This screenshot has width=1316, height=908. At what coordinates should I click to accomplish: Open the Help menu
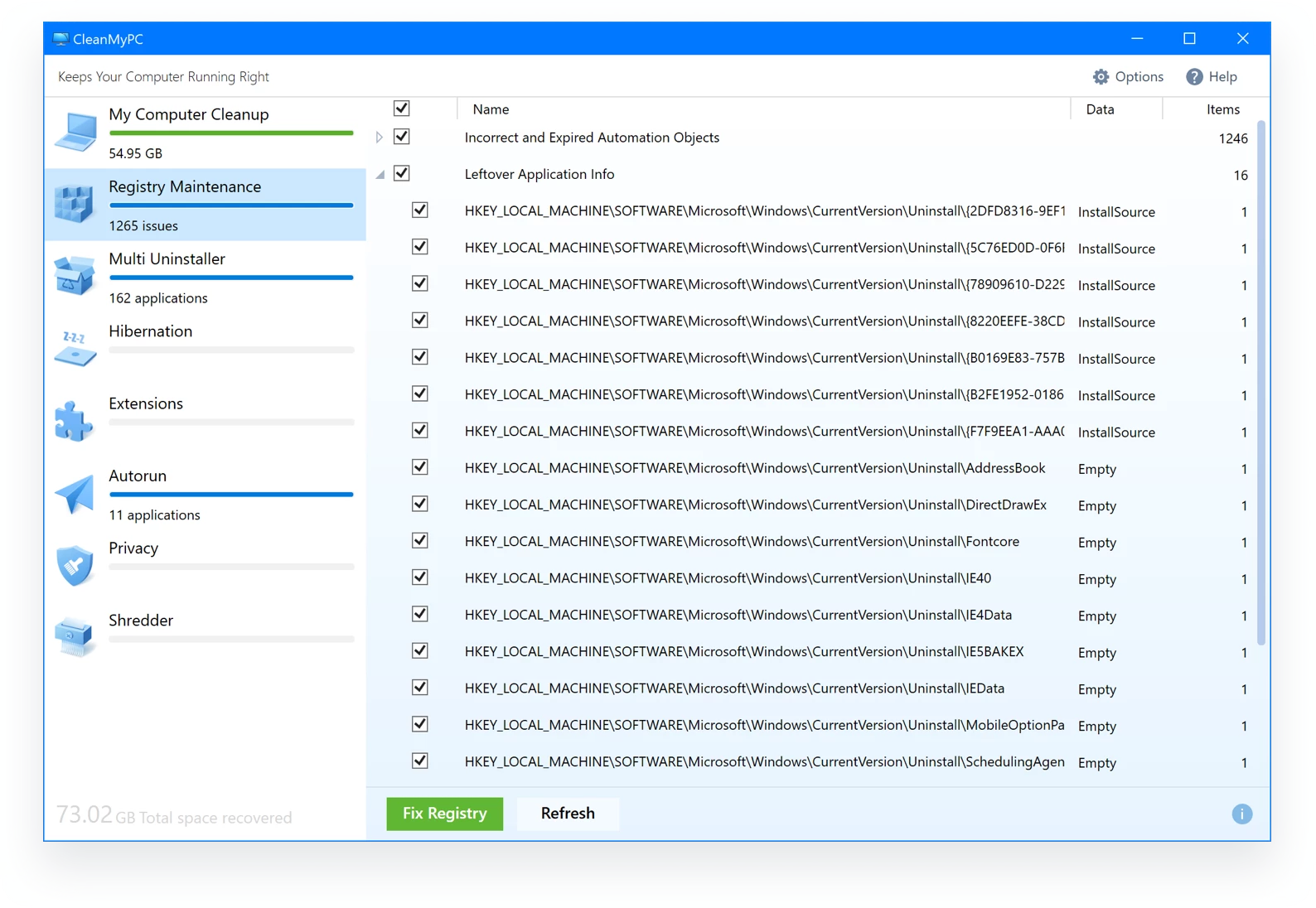click(x=1212, y=77)
